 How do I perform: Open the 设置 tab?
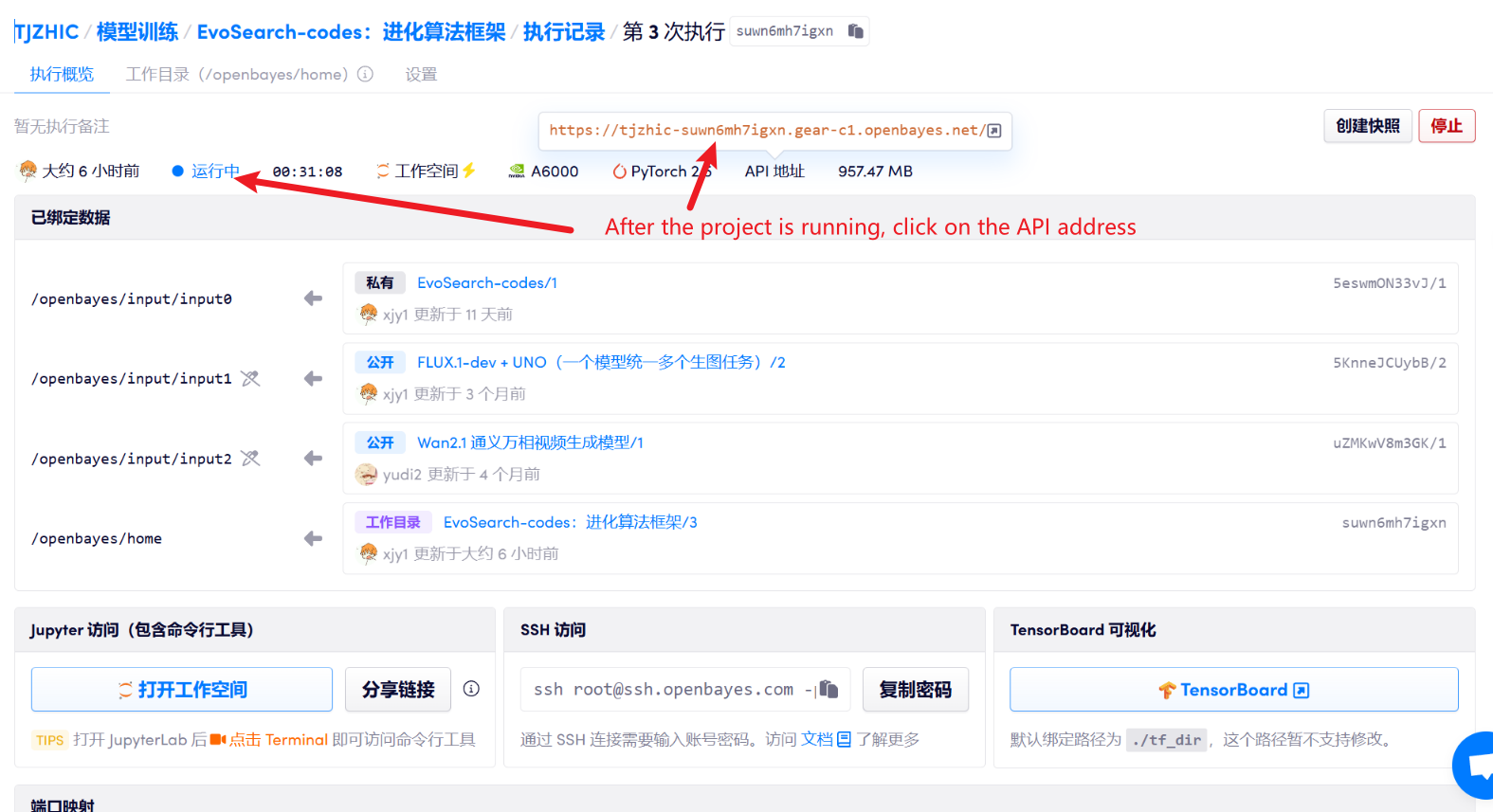[x=421, y=74]
